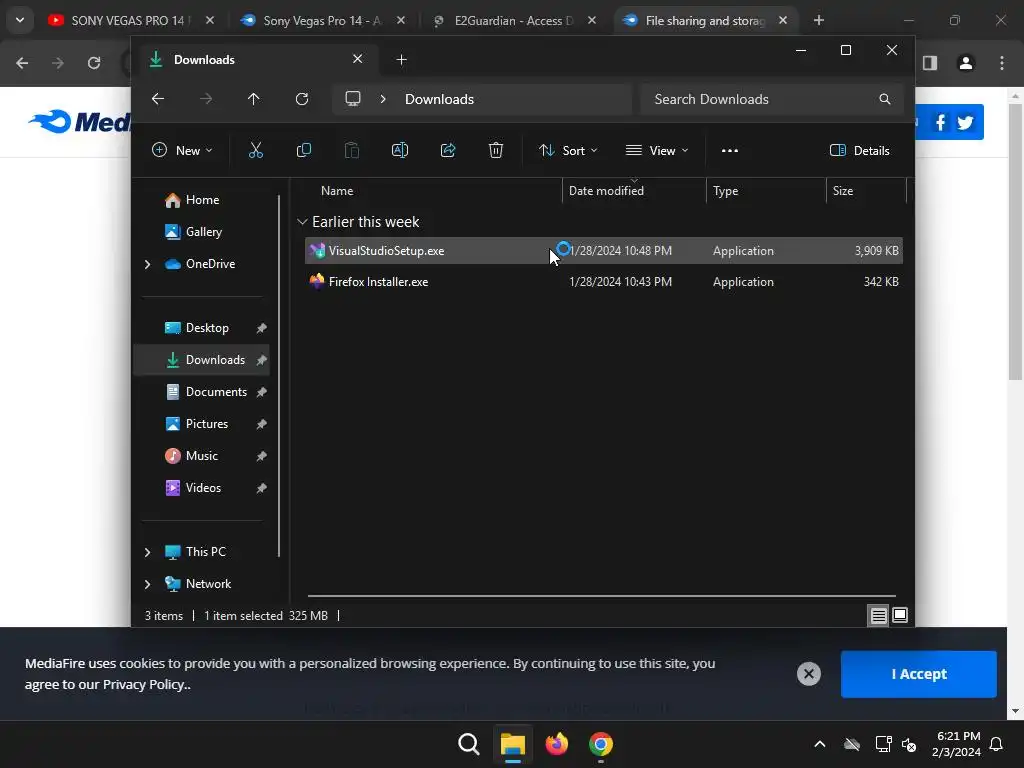Click the Delete trash can icon
The image size is (1024, 768).
[496, 151]
